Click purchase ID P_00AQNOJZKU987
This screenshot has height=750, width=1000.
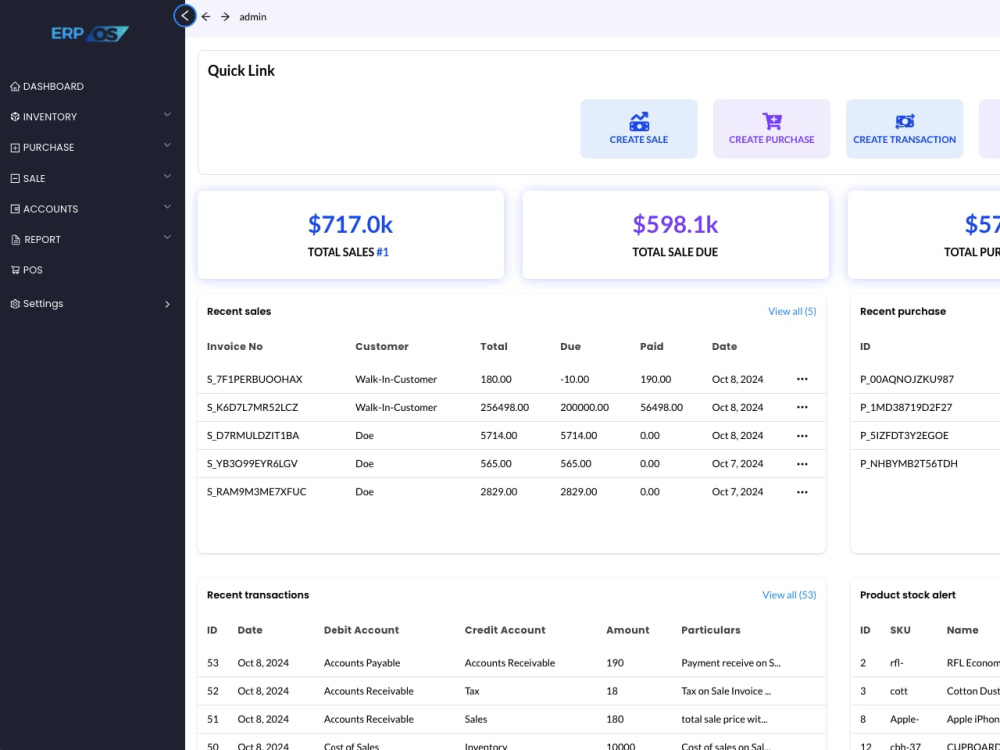(907, 379)
